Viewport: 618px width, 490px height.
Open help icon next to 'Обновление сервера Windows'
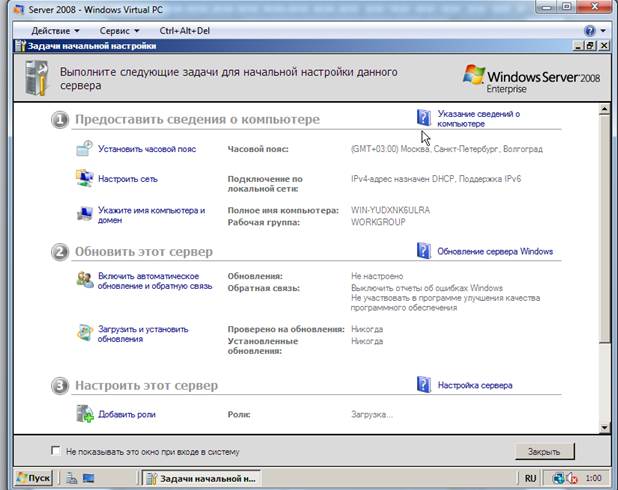click(x=424, y=251)
